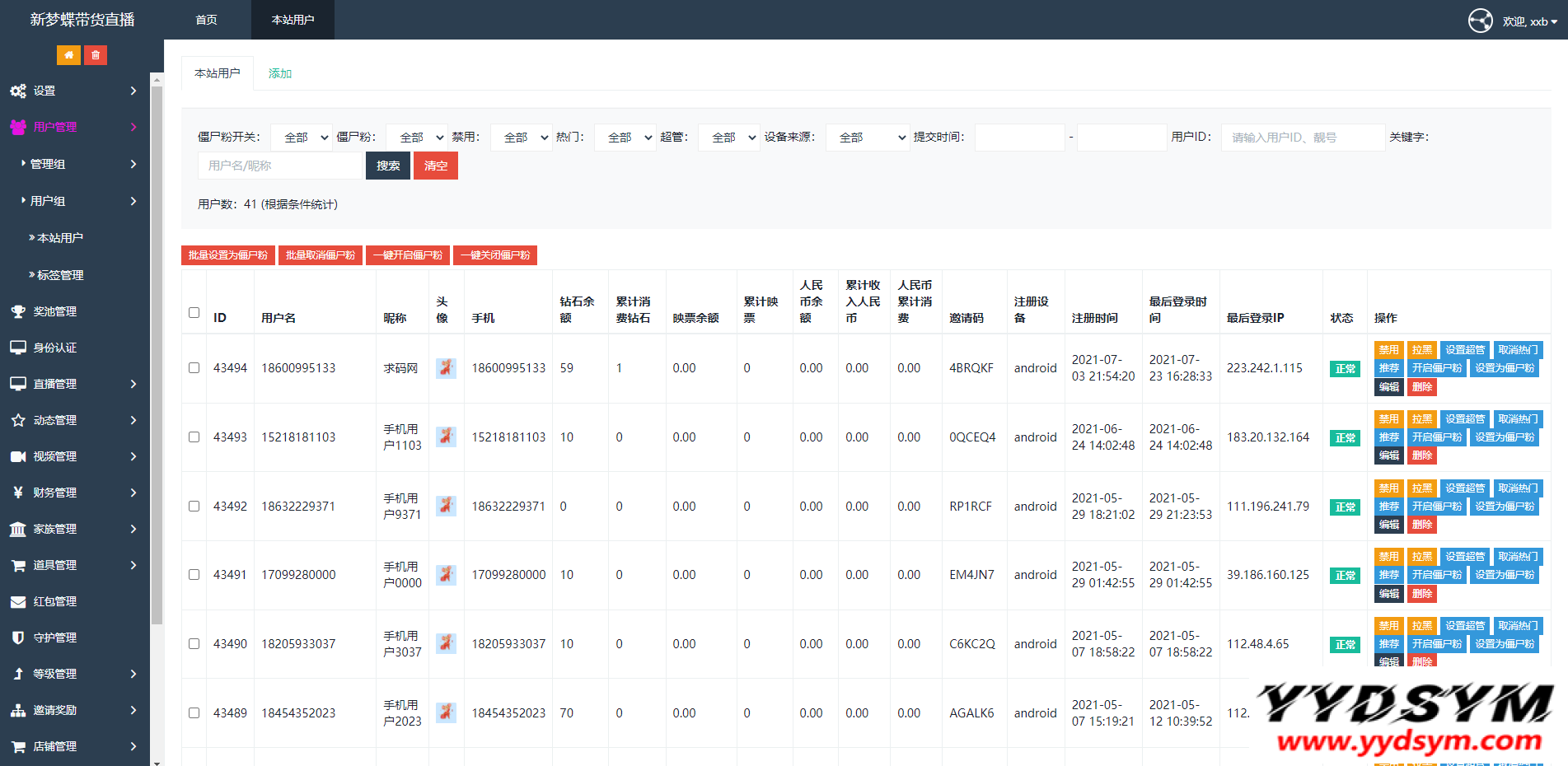The height and width of the screenshot is (766, 1568).
Task: Check the row checkbox for user 43494
Action: (x=194, y=368)
